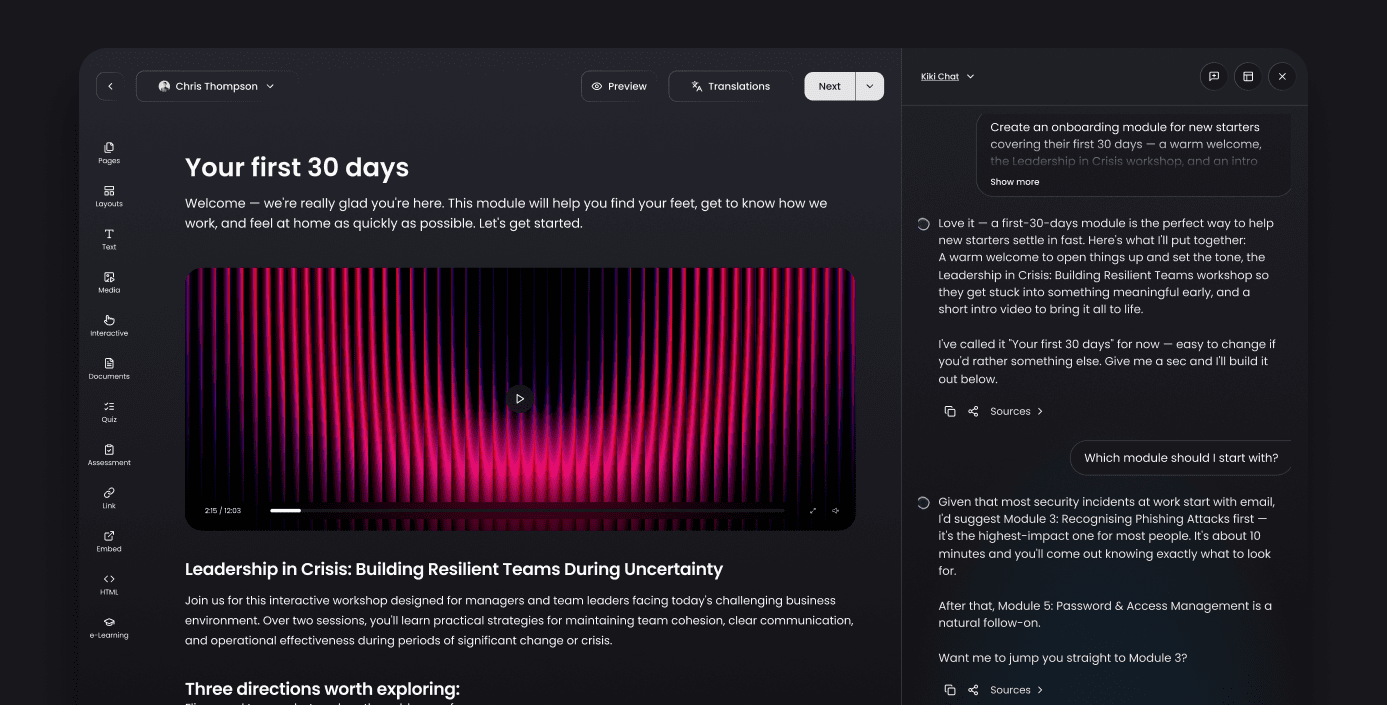This screenshot has height=705, width=1387.
Task: Open the HTML block tool
Action: [x=109, y=584]
